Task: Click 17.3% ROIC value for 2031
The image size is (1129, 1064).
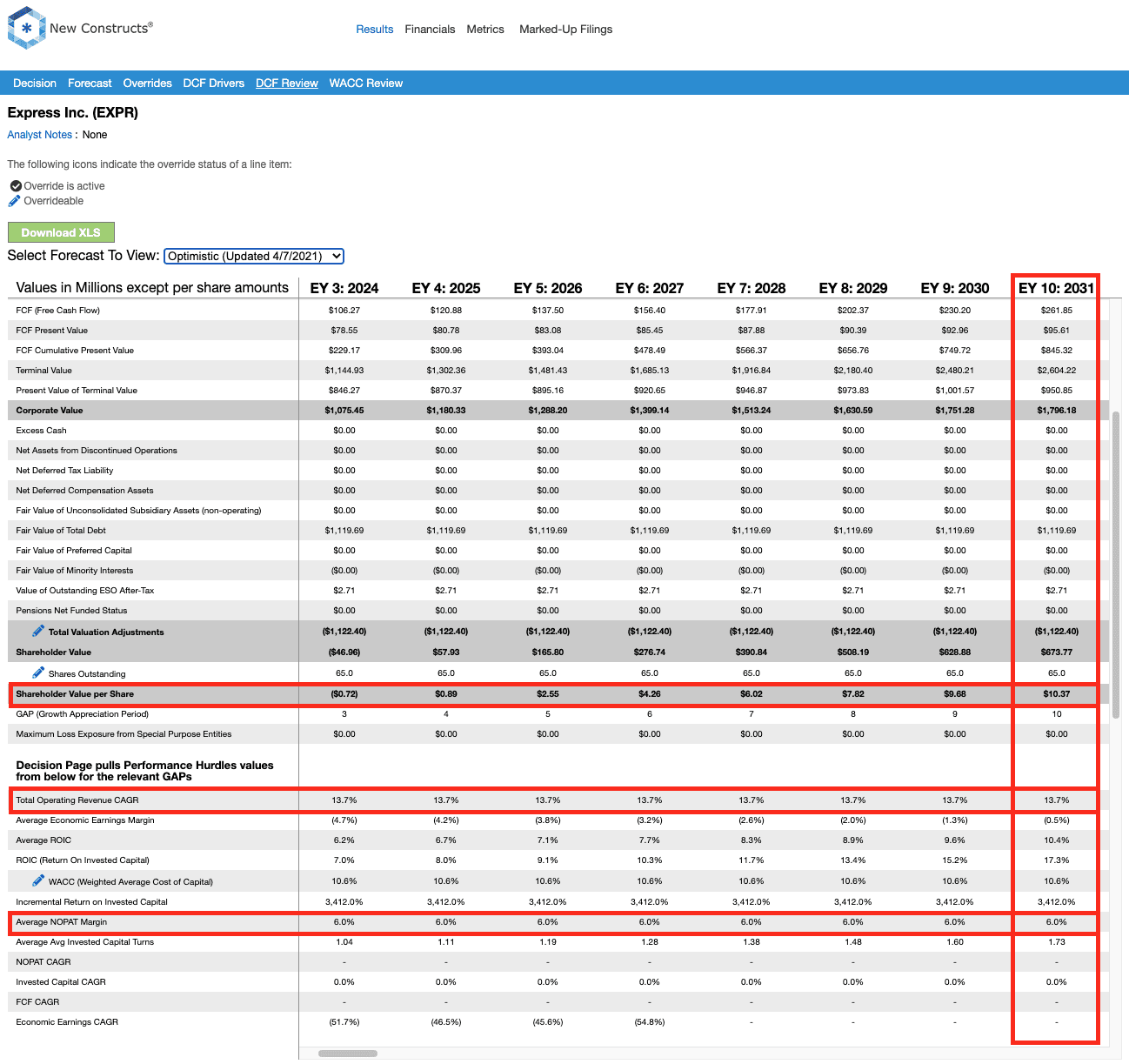Action: pos(1057,860)
